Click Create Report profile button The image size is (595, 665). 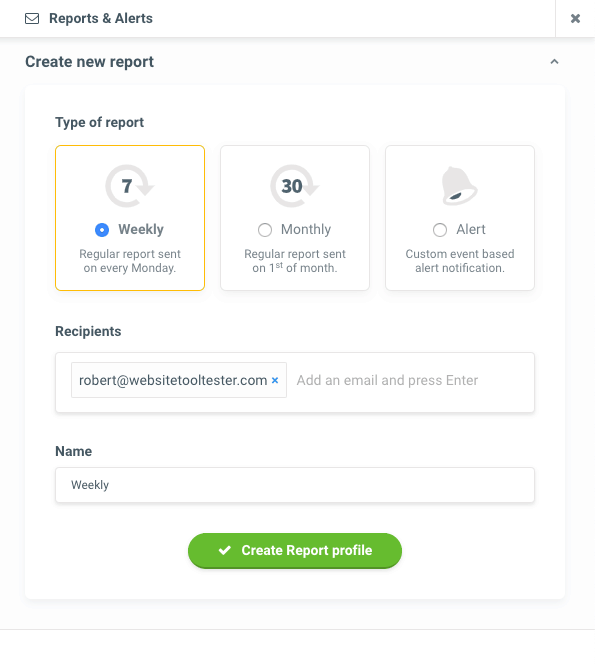295,550
